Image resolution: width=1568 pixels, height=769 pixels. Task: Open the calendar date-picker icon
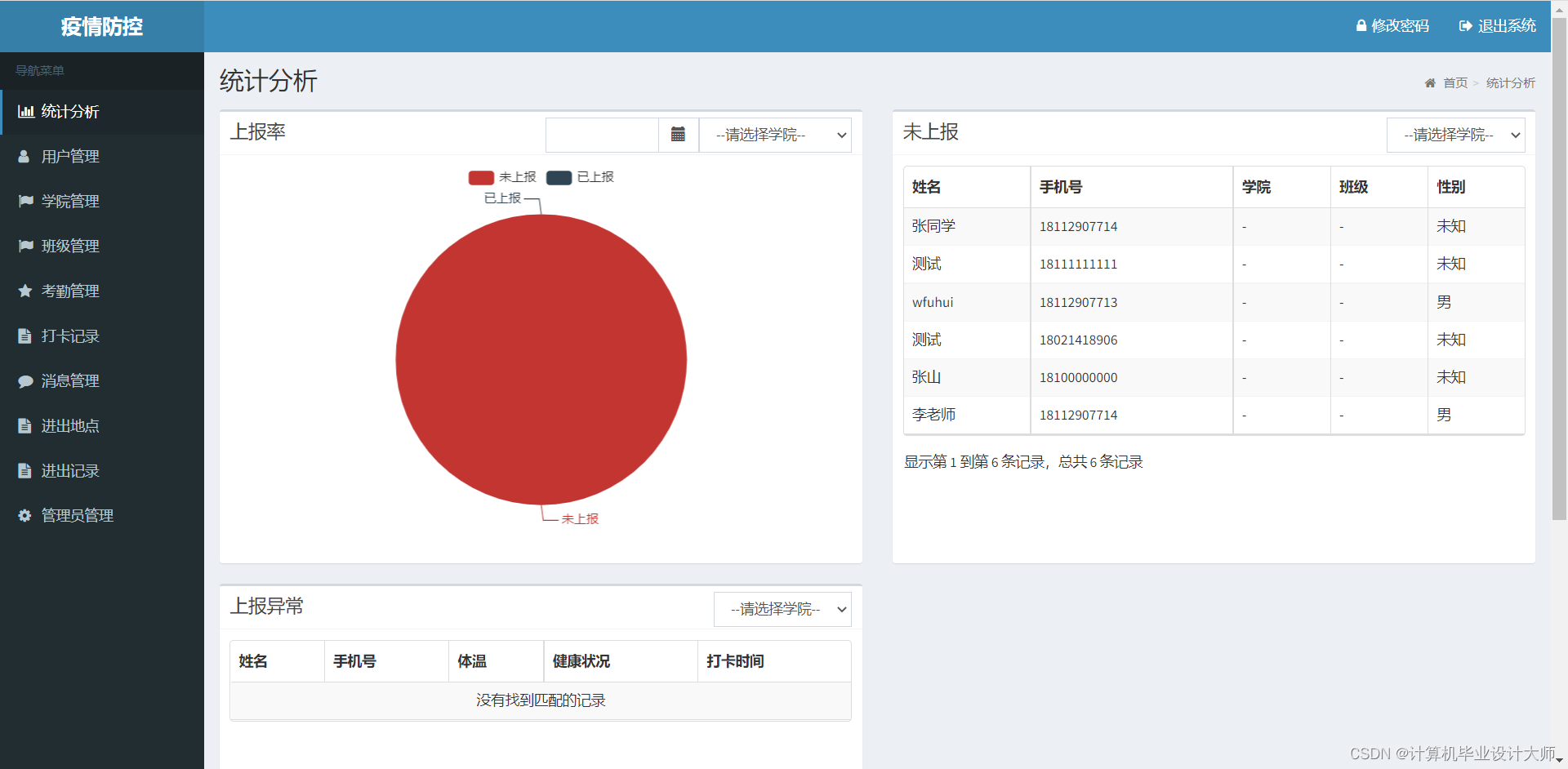pos(678,134)
